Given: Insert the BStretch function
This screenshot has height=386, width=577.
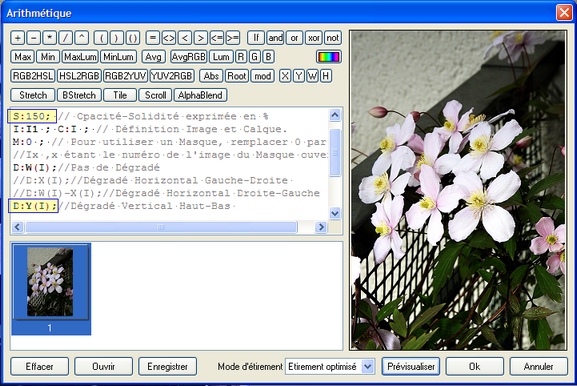Looking at the screenshot, I should 79,95.
